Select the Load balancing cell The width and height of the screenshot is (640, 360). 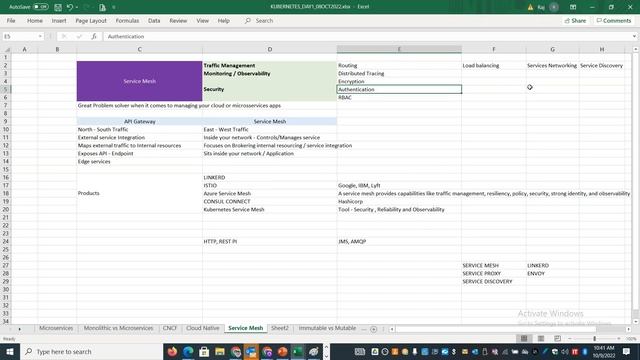(494, 65)
